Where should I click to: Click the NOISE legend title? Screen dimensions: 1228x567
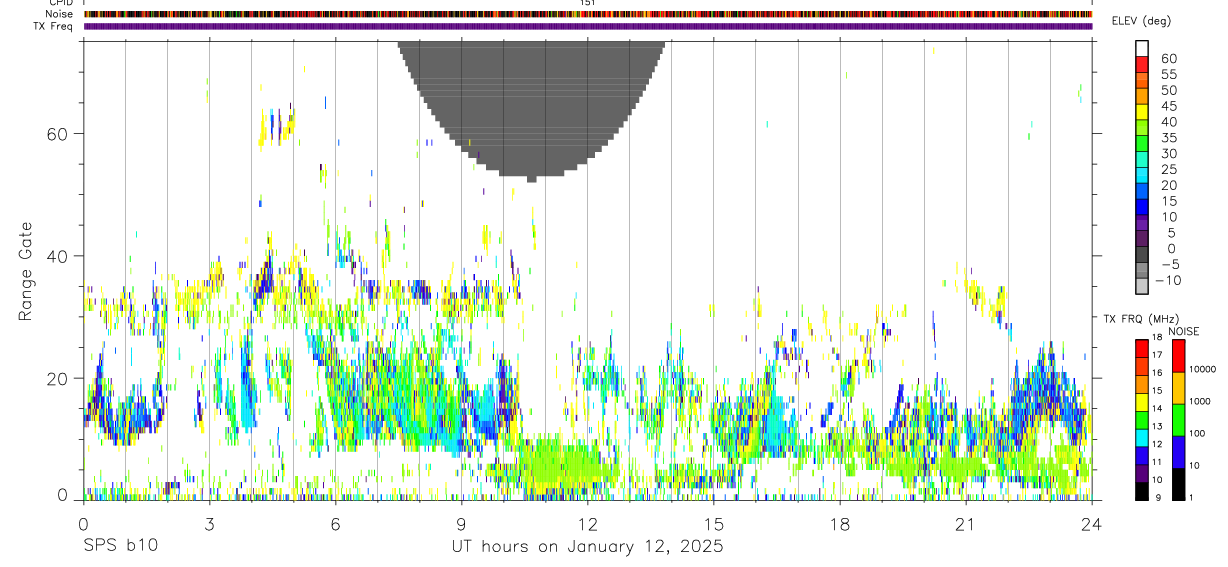click(x=1184, y=331)
